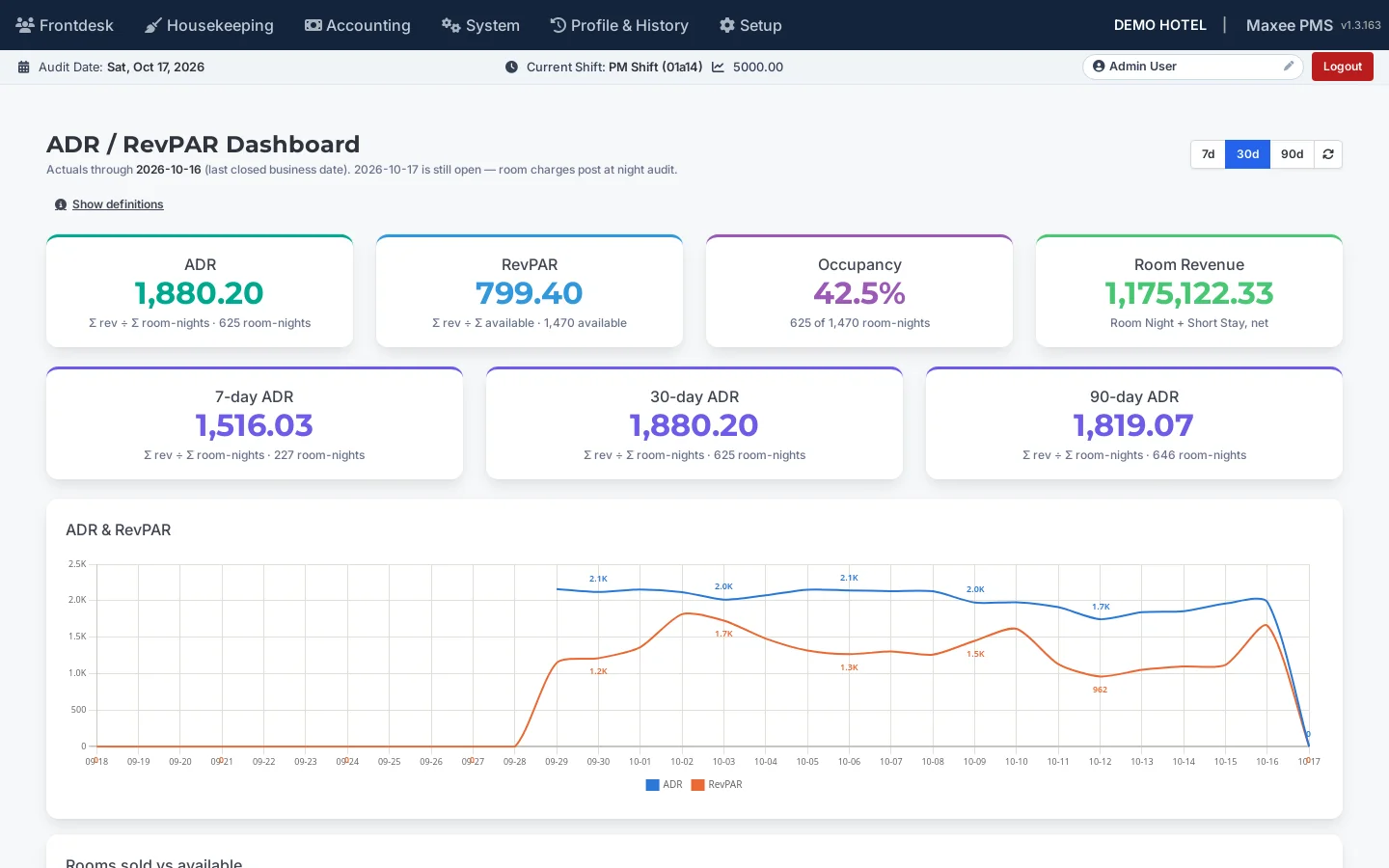Refresh the dashboard with the reload icon
Image resolution: width=1389 pixels, height=868 pixels.
point(1328,154)
